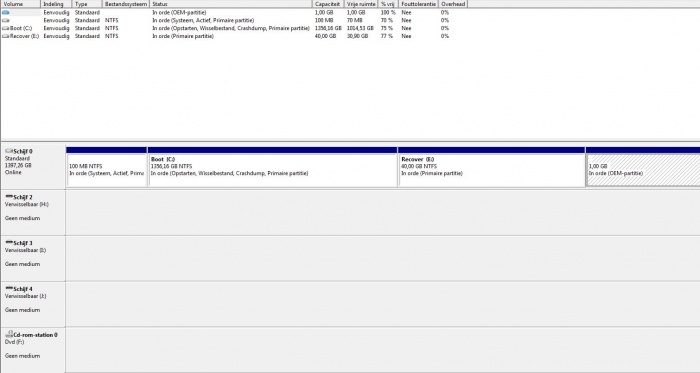Click NTFS cell in the Boot (C:) row
The image size is (700, 373).
pos(112,28)
